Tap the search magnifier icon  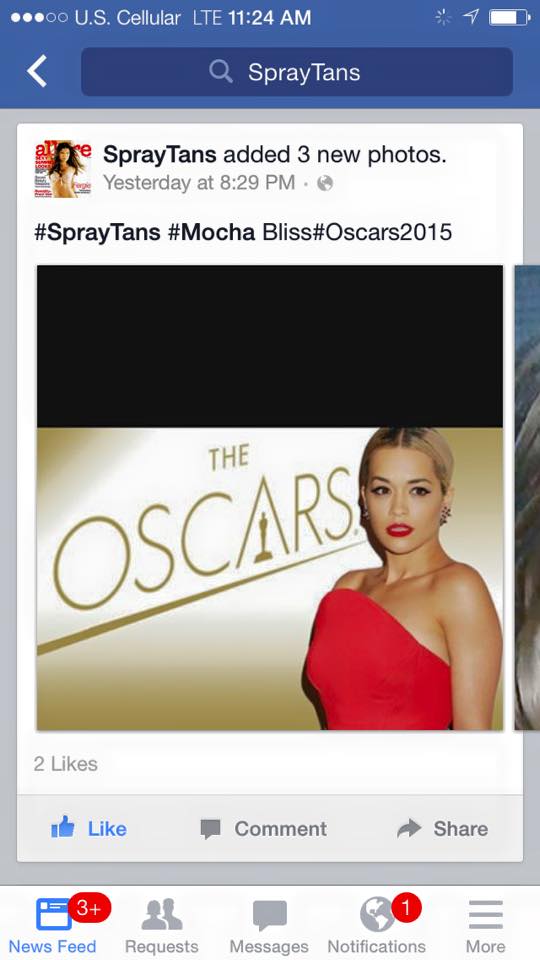point(221,72)
